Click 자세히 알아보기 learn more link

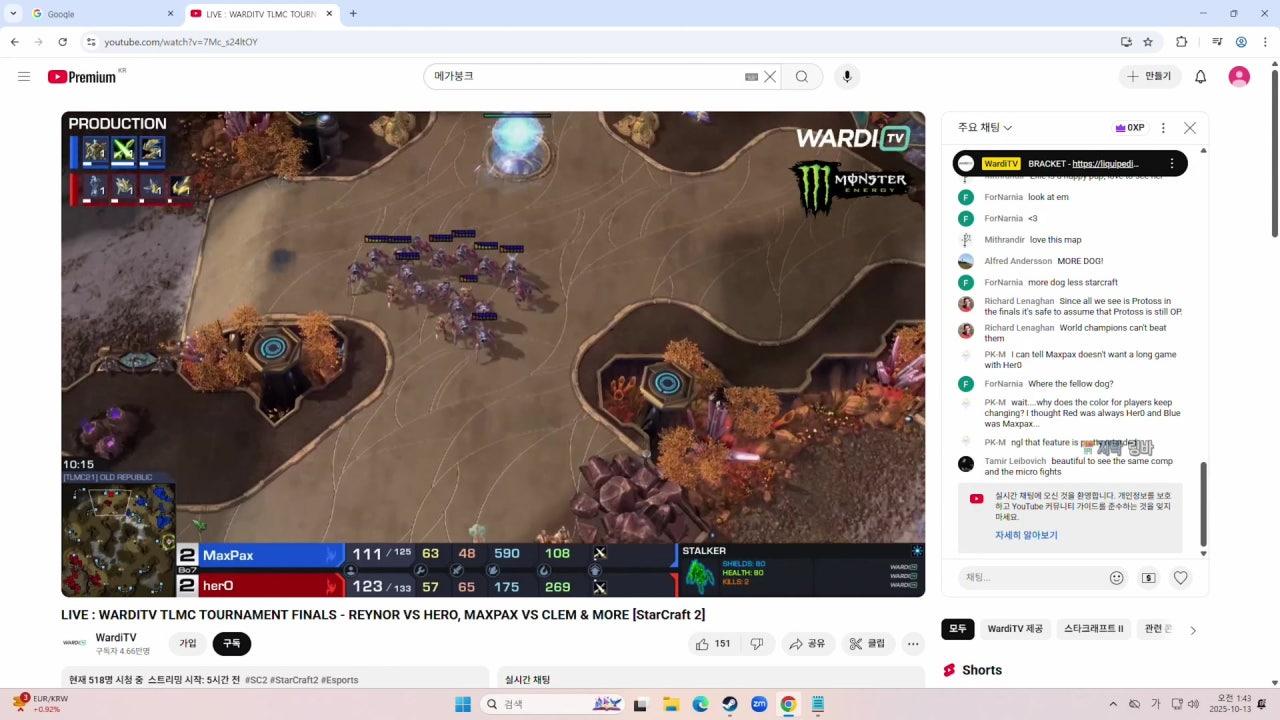(x=1026, y=535)
